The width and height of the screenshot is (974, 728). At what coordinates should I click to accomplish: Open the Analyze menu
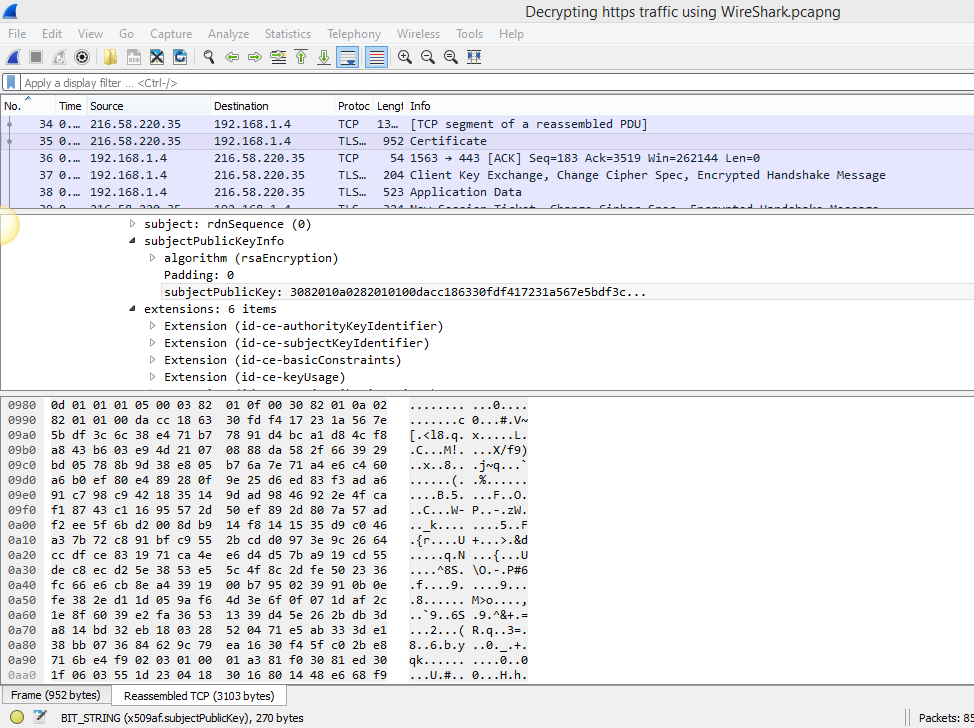[229, 34]
